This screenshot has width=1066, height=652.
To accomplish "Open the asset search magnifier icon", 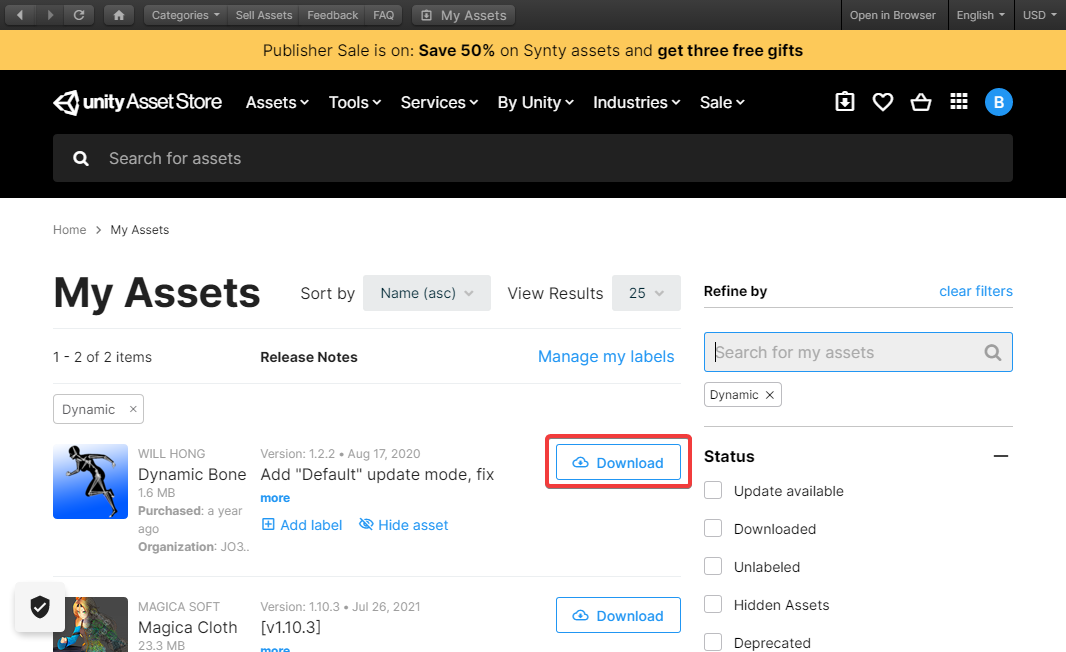I will (x=81, y=158).
